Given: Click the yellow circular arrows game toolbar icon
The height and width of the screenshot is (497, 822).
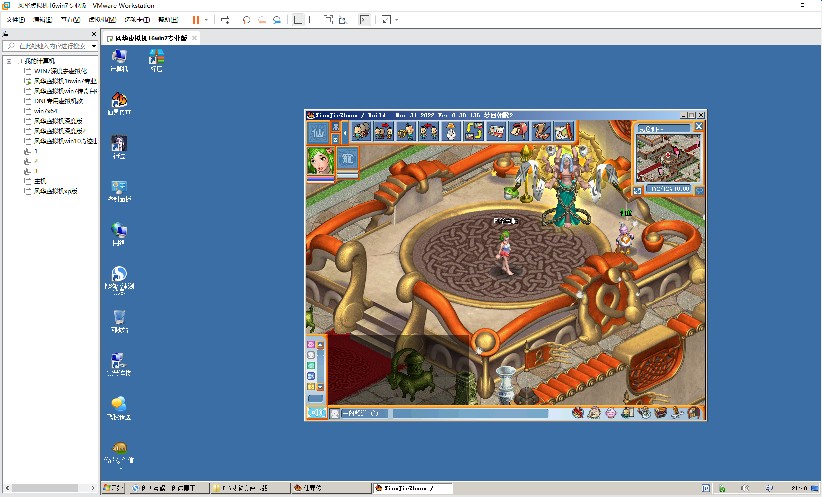Looking at the screenshot, I should (474, 131).
